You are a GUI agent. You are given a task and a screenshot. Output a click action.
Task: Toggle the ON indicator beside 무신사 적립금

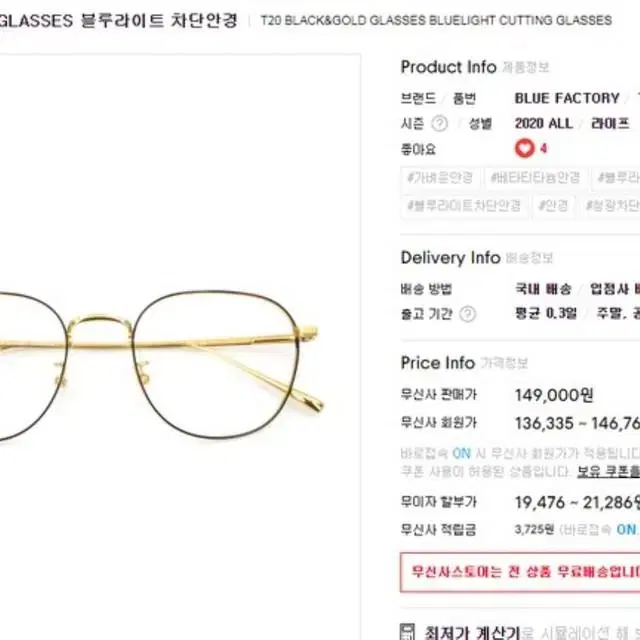[627, 529]
